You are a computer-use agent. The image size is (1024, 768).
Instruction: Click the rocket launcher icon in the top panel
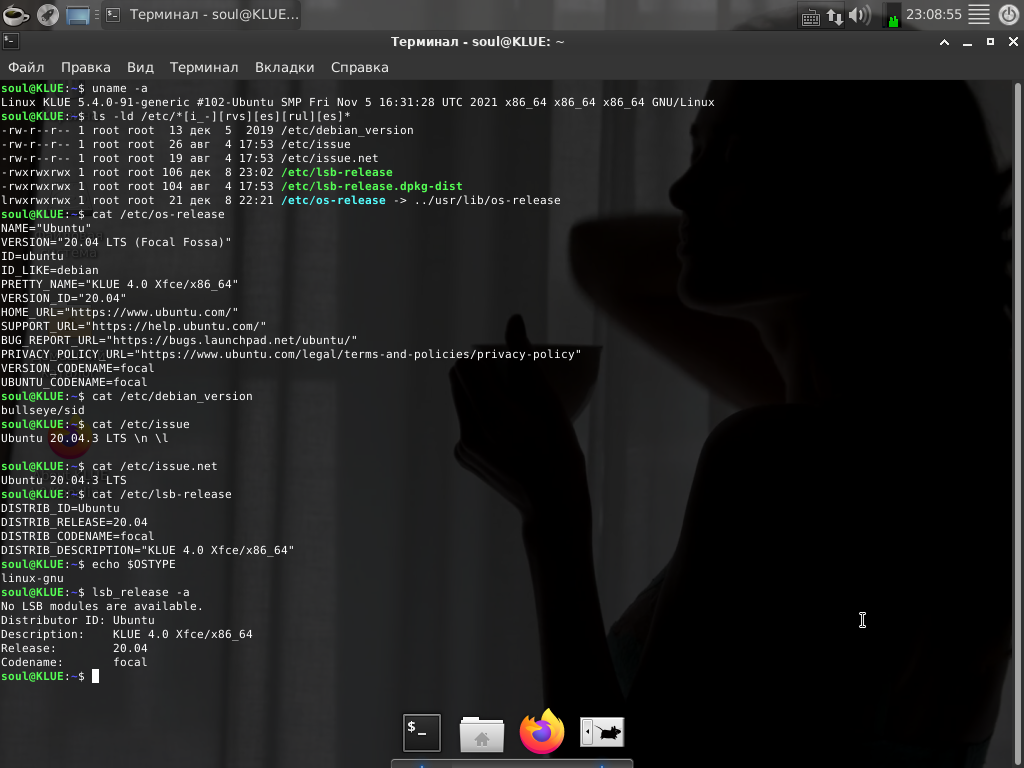[x=48, y=14]
